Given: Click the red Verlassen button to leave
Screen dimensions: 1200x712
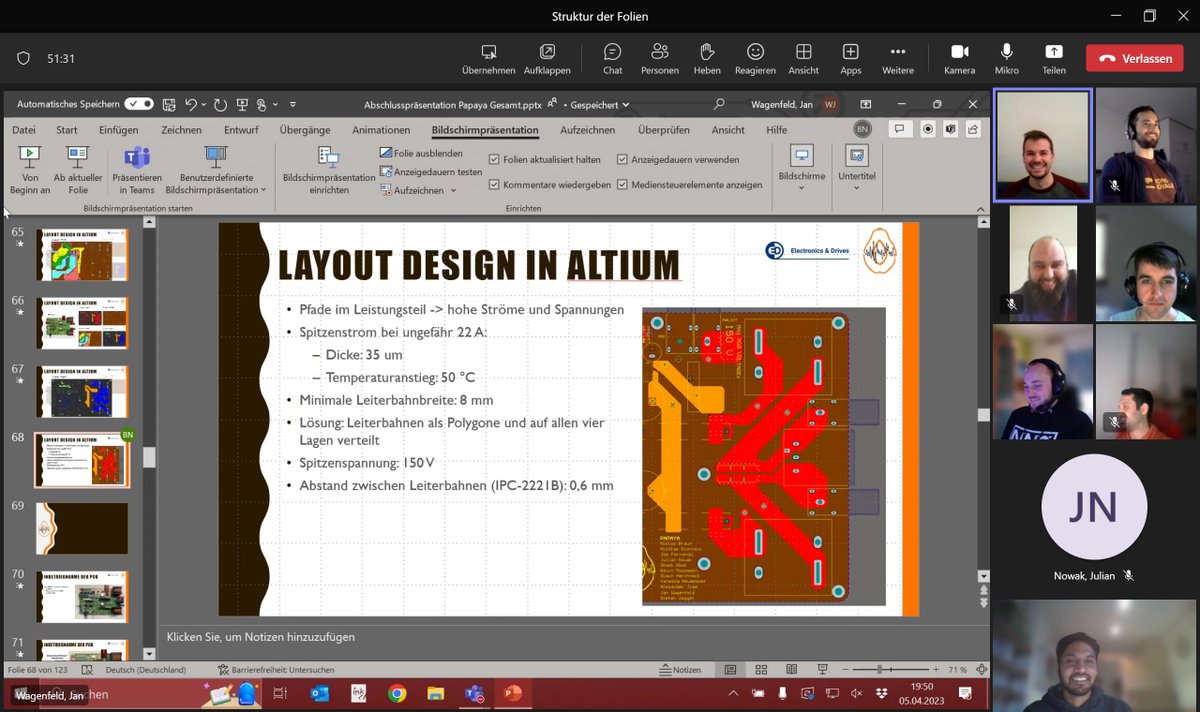Looking at the screenshot, I should tap(1135, 58).
